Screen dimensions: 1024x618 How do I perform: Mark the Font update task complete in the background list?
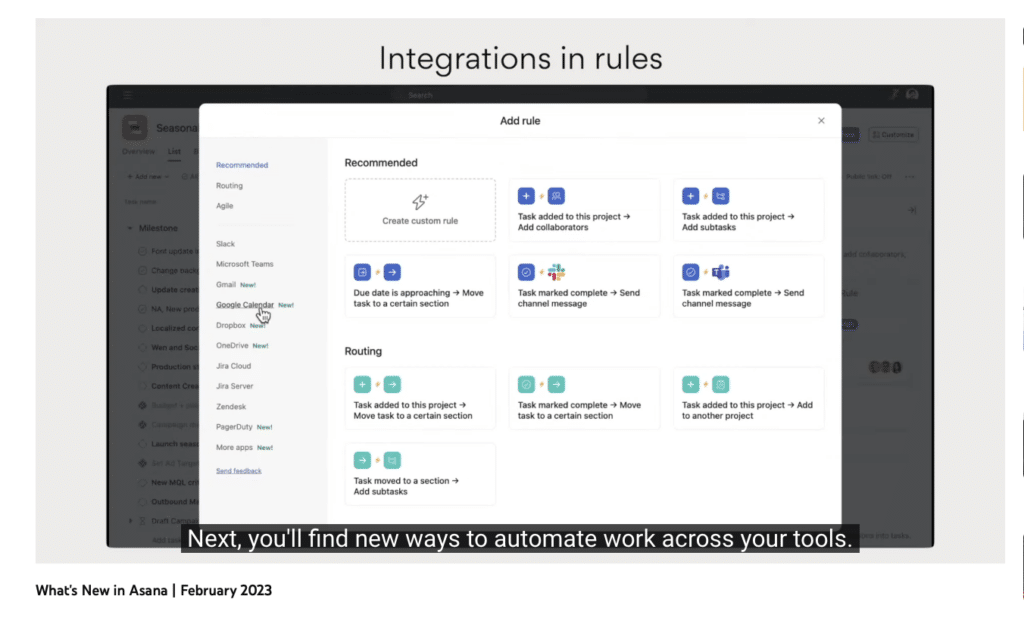[142, 252]
